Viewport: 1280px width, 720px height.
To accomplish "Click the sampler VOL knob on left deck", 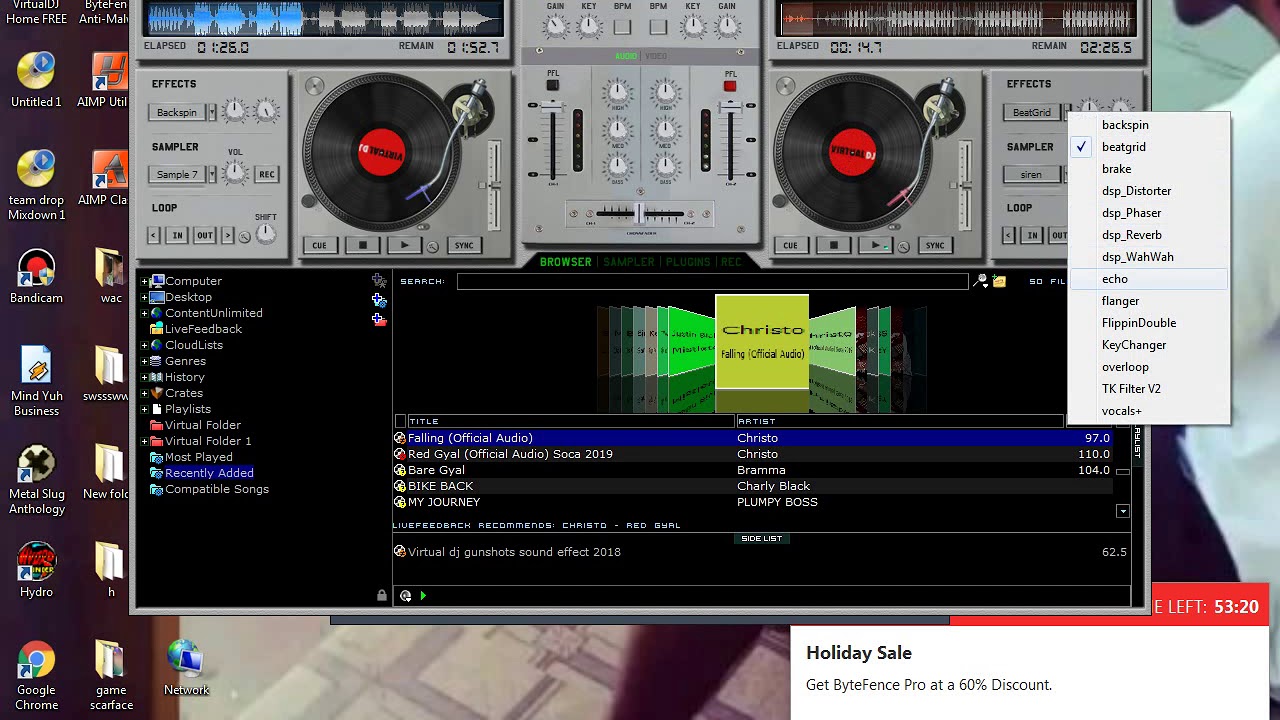I will click(235, 174).
